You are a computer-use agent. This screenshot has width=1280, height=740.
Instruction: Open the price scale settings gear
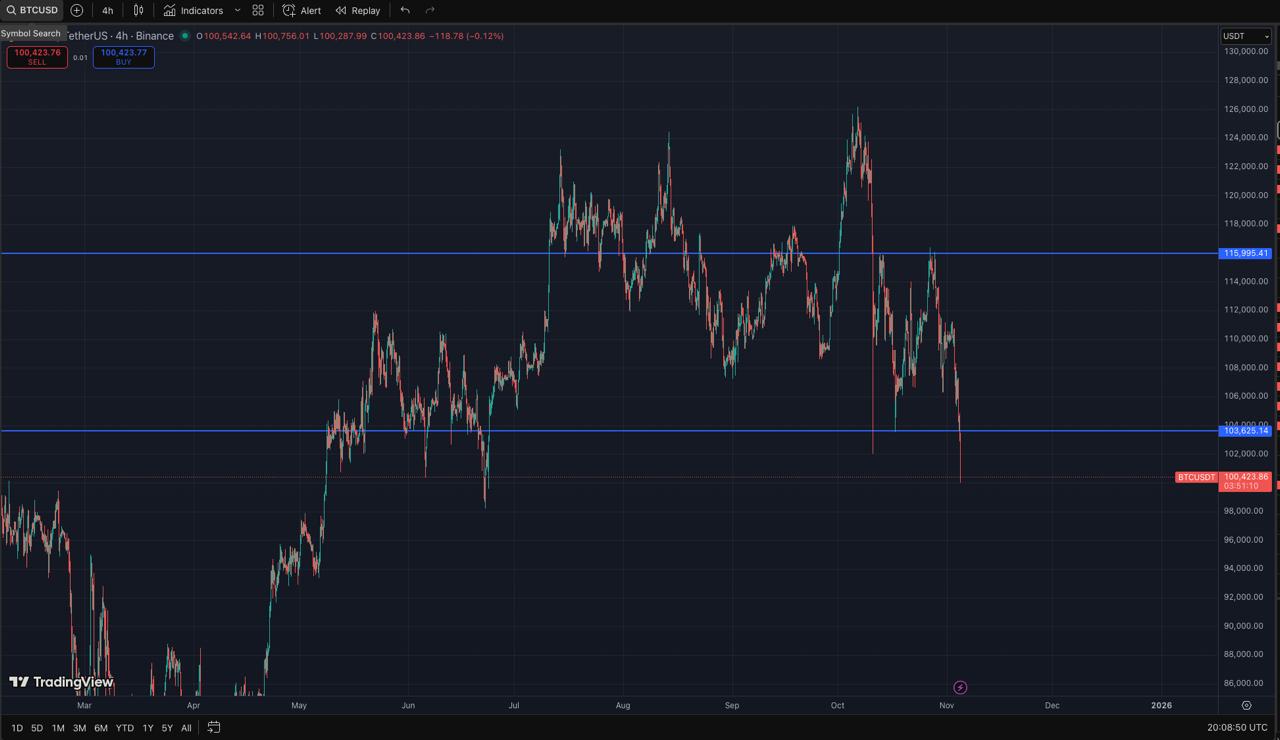point(1246,705)
